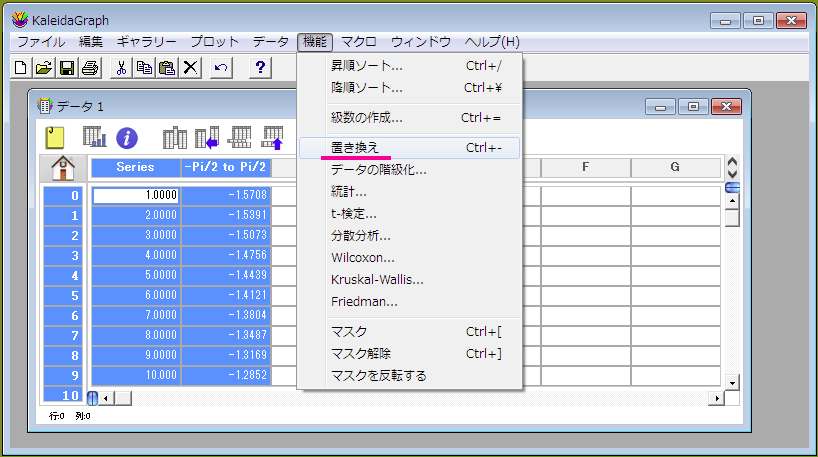This screenshot has height=457, width=818.
Task: Choose マスク from the menu
Action: [x=410, y=332]
